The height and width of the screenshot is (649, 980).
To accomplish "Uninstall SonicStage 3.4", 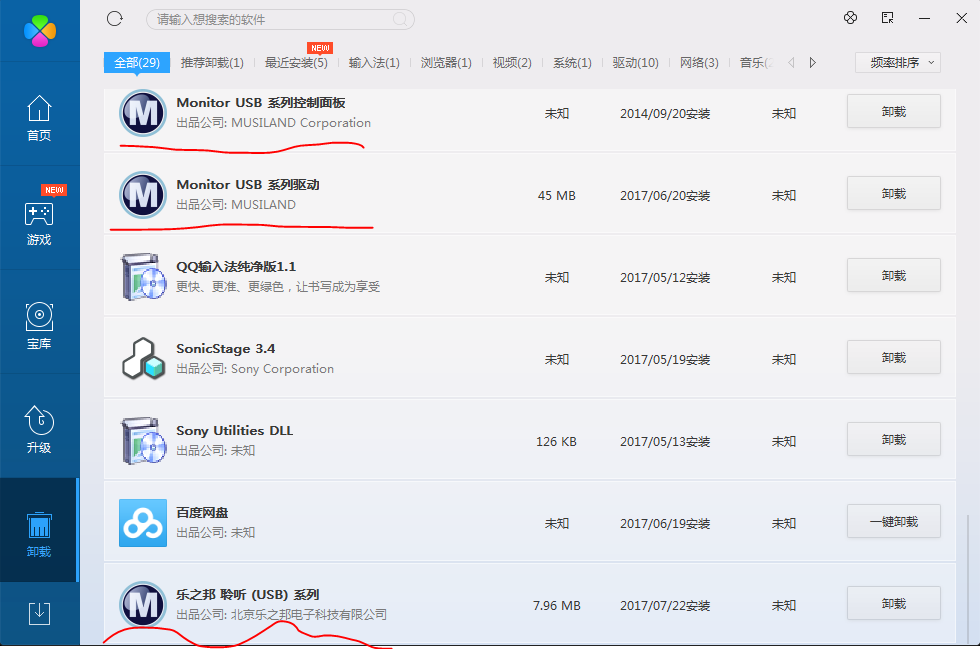I will [894, 357].
